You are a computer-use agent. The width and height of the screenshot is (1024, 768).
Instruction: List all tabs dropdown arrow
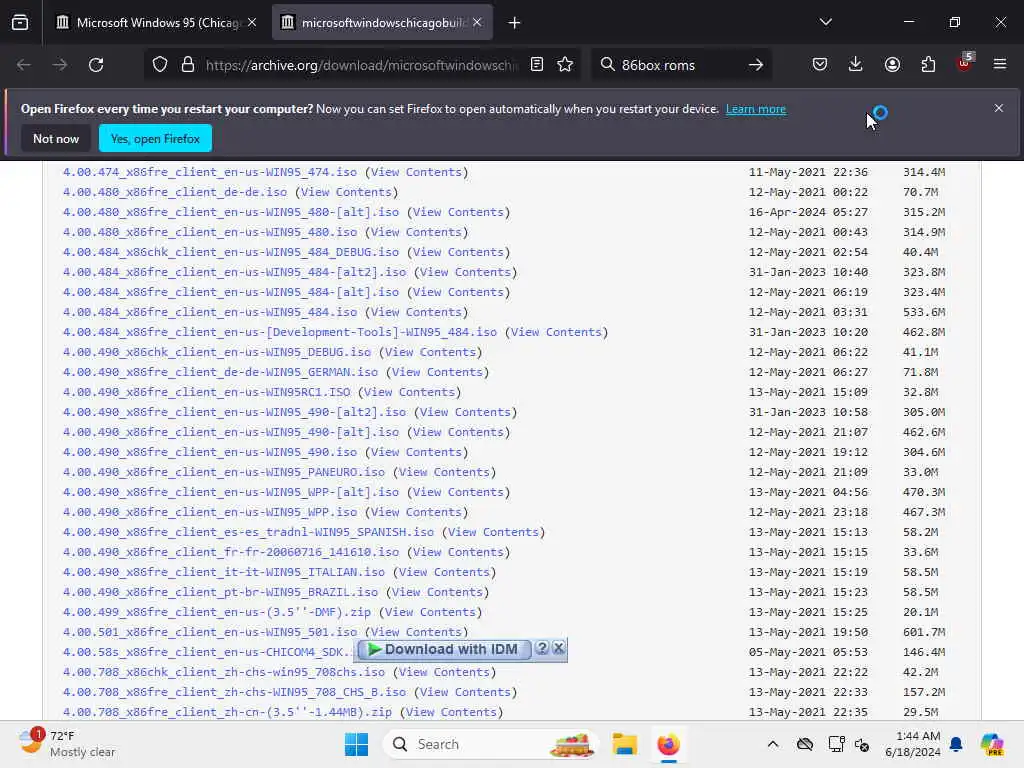coord(825,23)
